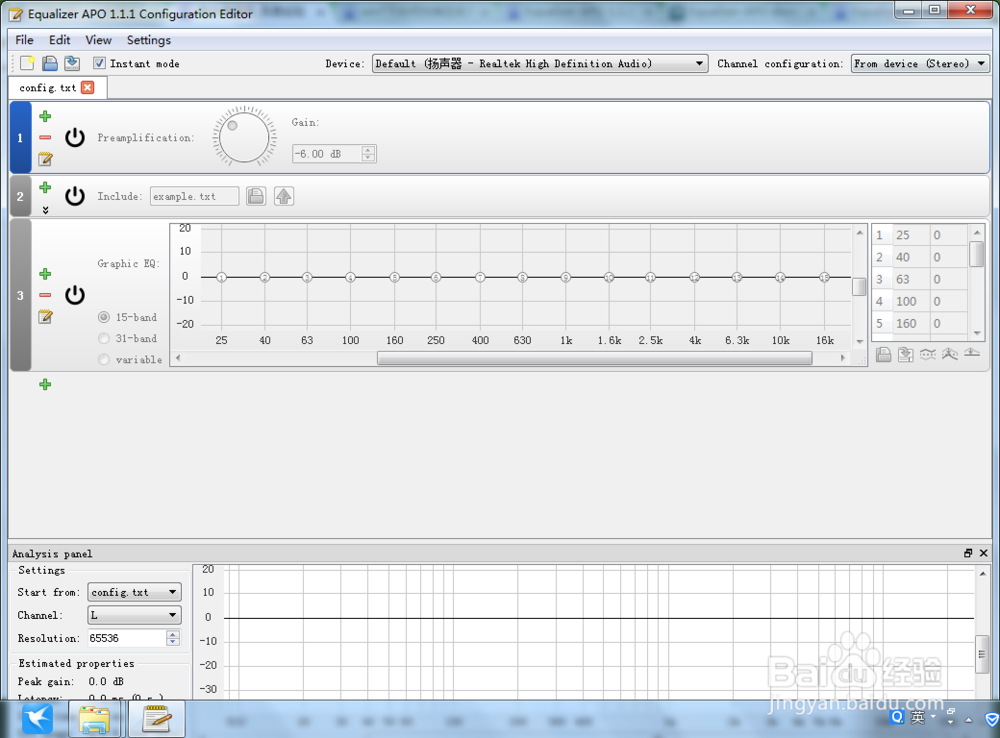Invert the Graphic EQ response
The height and width of the screenshot is (738, 1000).
point(928,354)
